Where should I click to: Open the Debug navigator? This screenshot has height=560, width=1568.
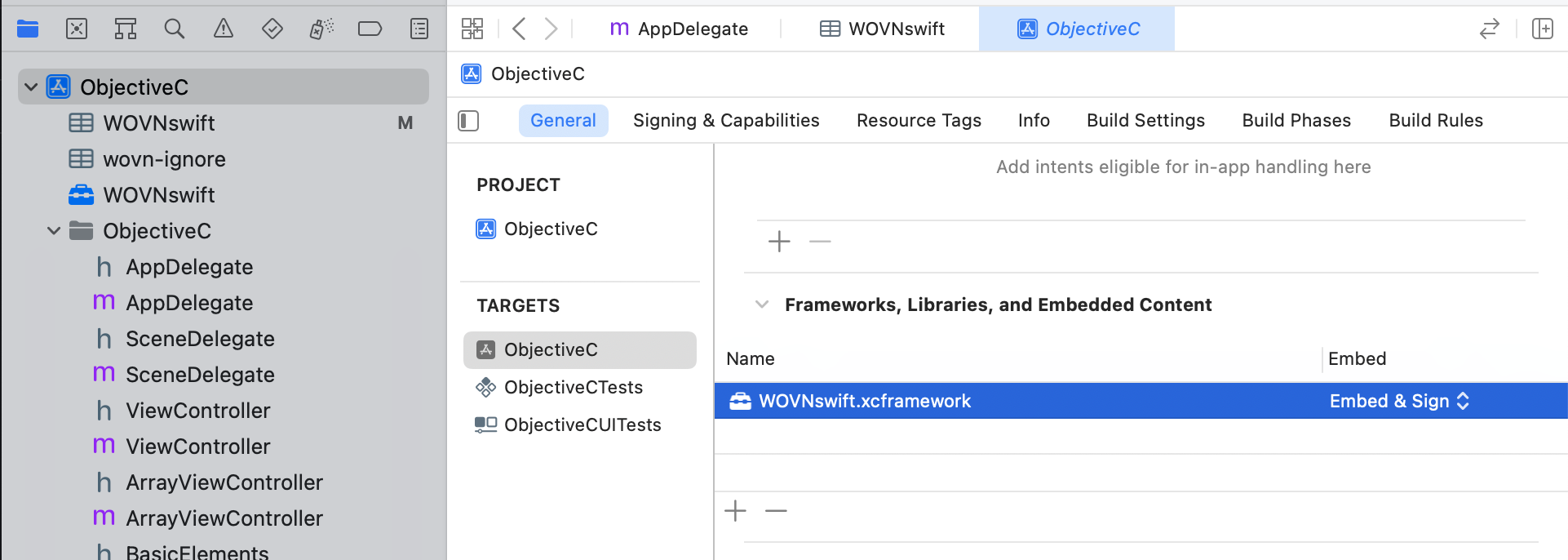(x=321, y=29)
